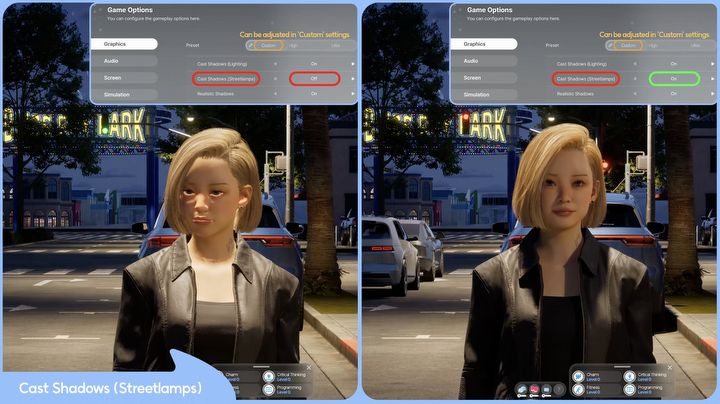Image resolution: width=720 pixels, height=404 pixels.
Task: Click the Critical Thinking icon in right panel
Action: 629,377
